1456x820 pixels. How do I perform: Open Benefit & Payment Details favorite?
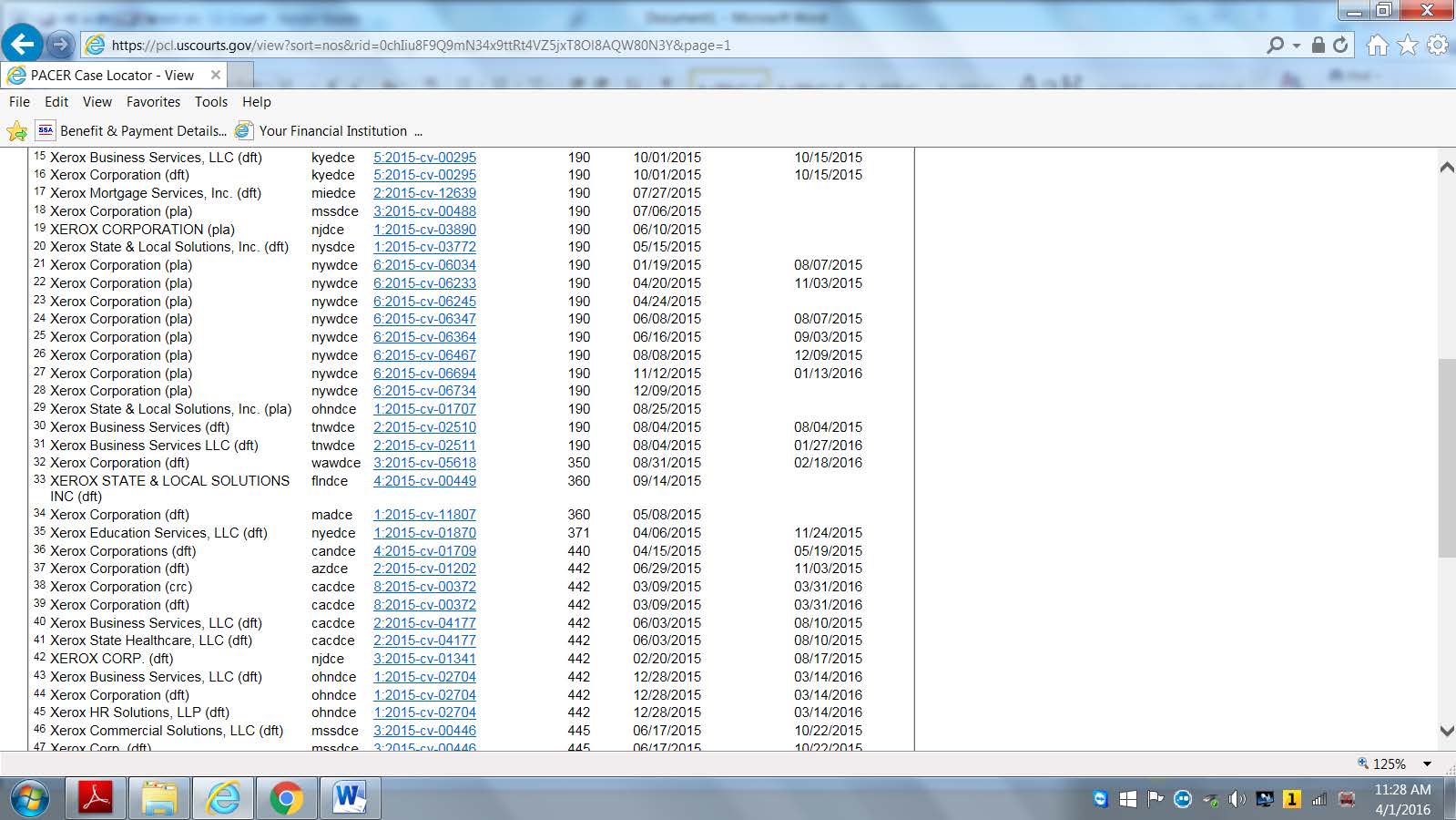(x=132, y=131)
